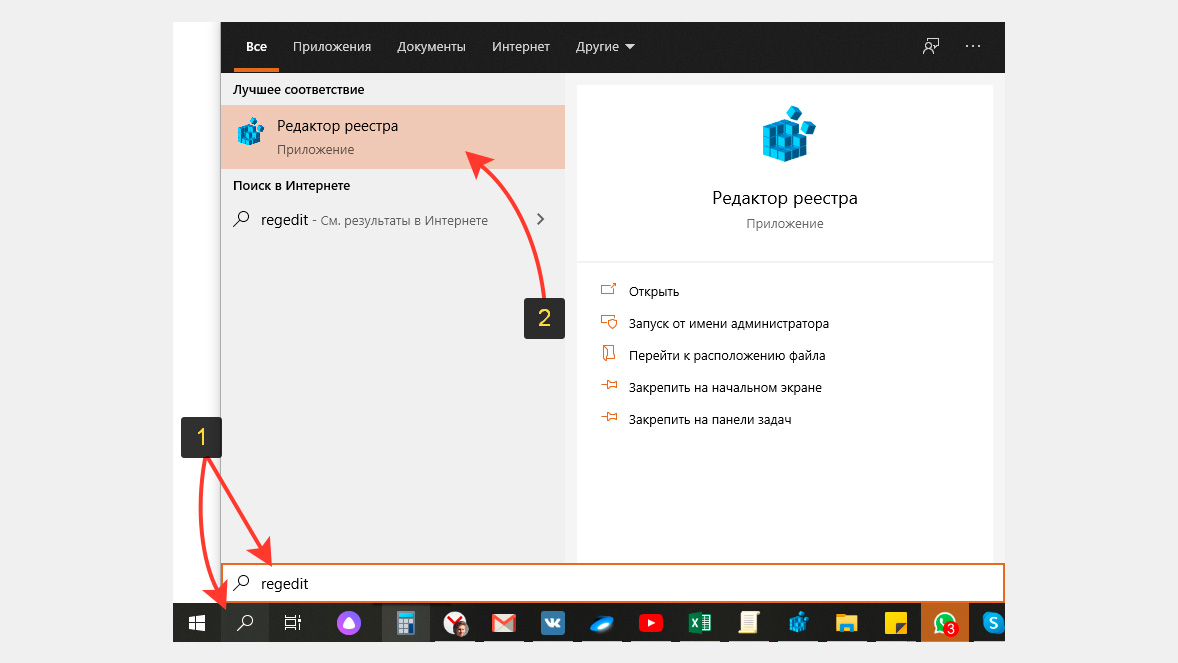Open Skype from the taskbar

pos(993,623)
